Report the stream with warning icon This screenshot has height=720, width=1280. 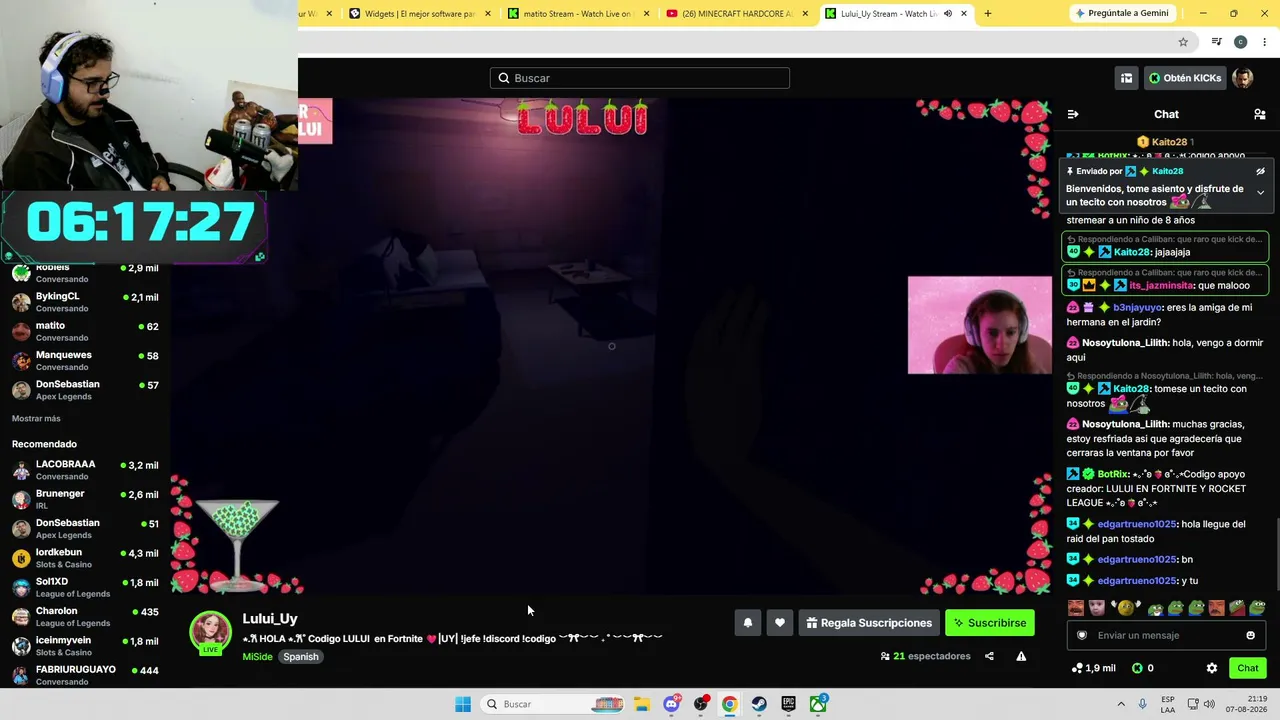pyautogui.click(x=1021, y=656)
